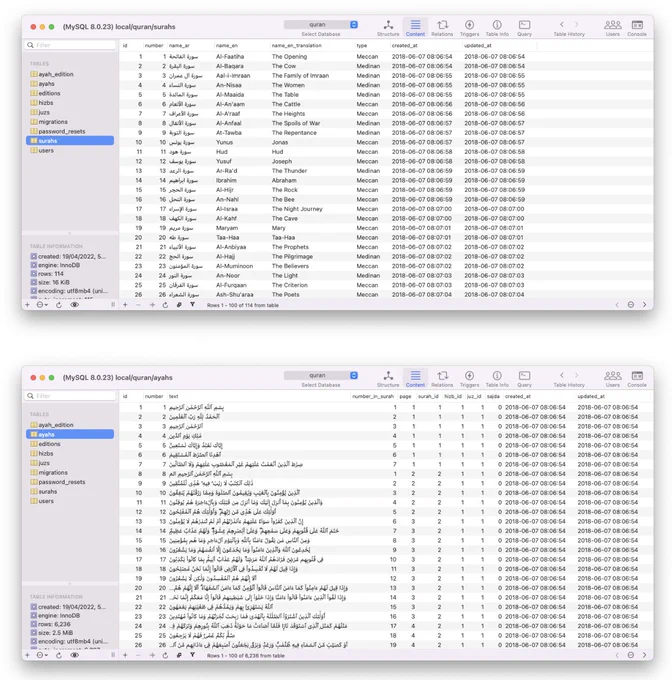
Task: Open Table Info in surahs window
Action: [x=497, y=28]
